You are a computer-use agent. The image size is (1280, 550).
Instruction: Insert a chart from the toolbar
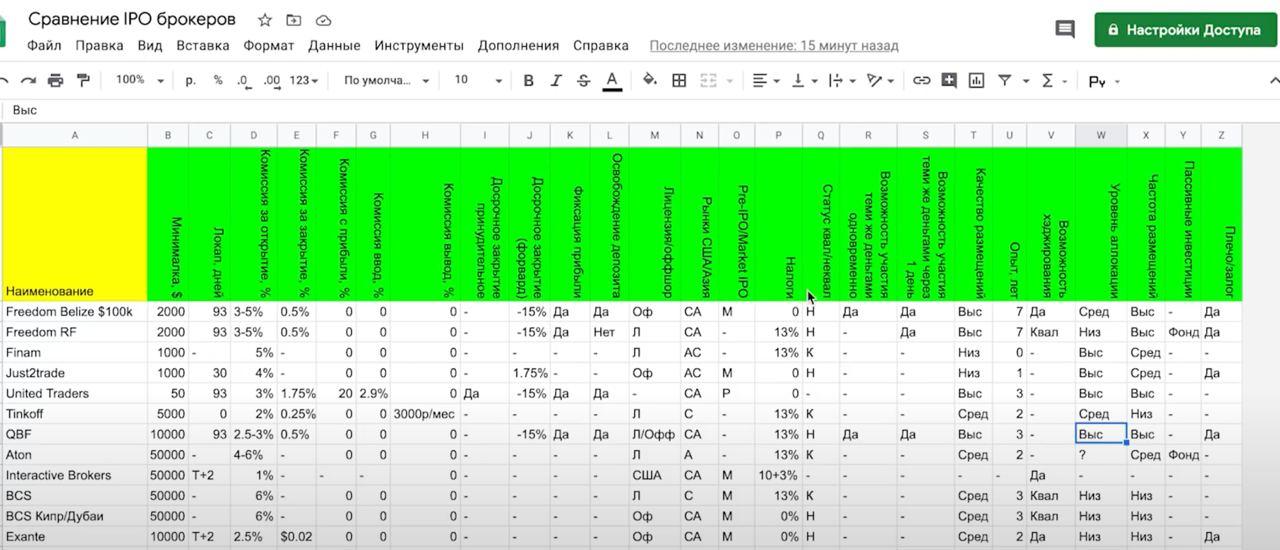click(976, 81)
